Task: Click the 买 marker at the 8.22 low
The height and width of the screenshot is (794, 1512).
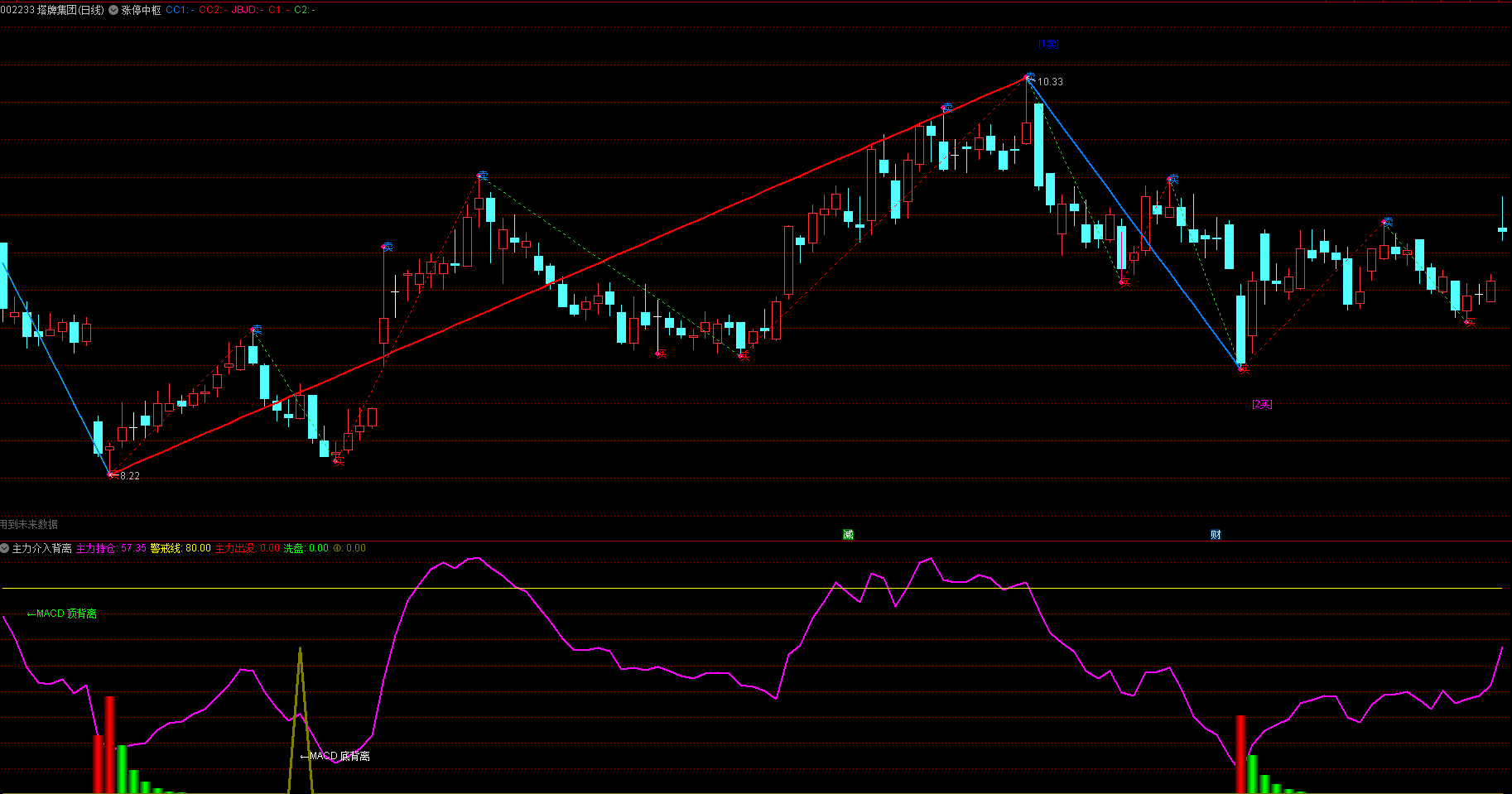Action: tap(113, 474)
